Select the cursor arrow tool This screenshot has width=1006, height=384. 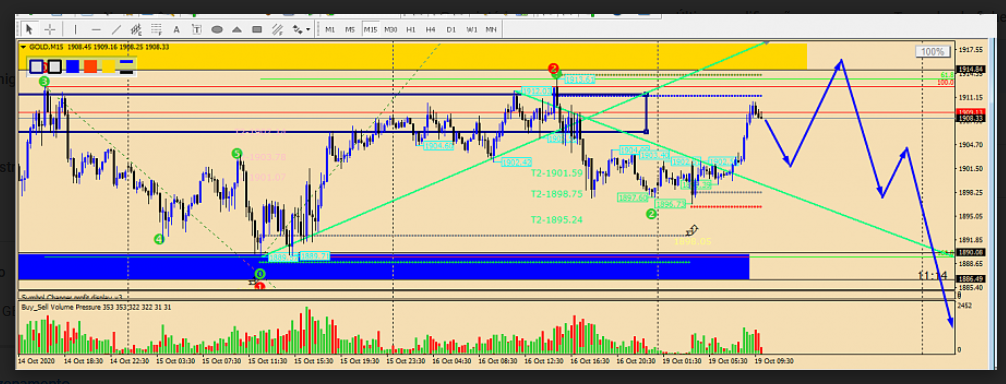point(29,29)
